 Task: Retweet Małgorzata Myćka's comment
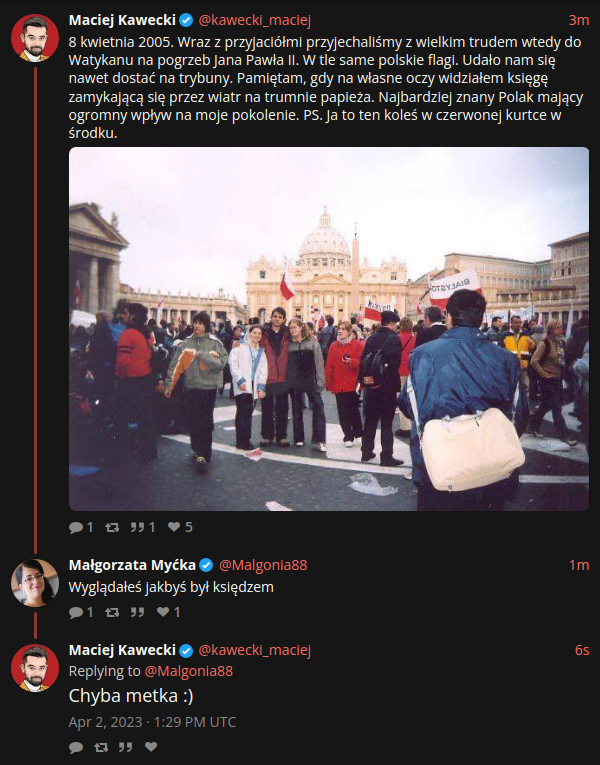[x=112, y=612]
